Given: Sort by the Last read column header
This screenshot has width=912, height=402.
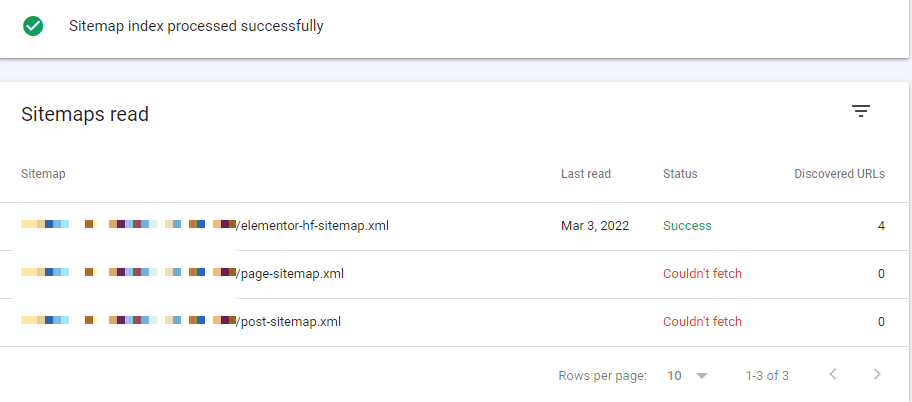Looking at the screenshot, I should (x=586, y=174).
